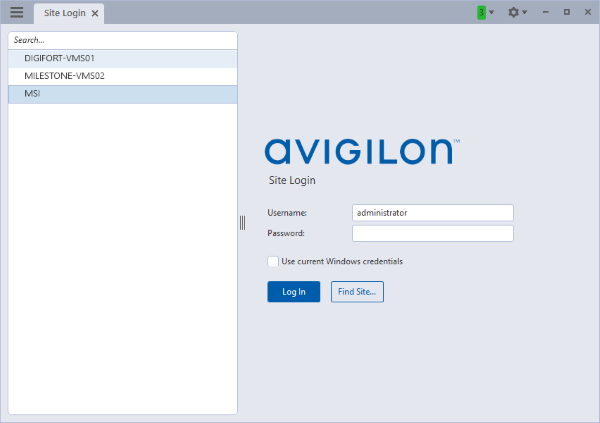
Task: Select the MILESTONE-VMS02 site
Action: 123,76
